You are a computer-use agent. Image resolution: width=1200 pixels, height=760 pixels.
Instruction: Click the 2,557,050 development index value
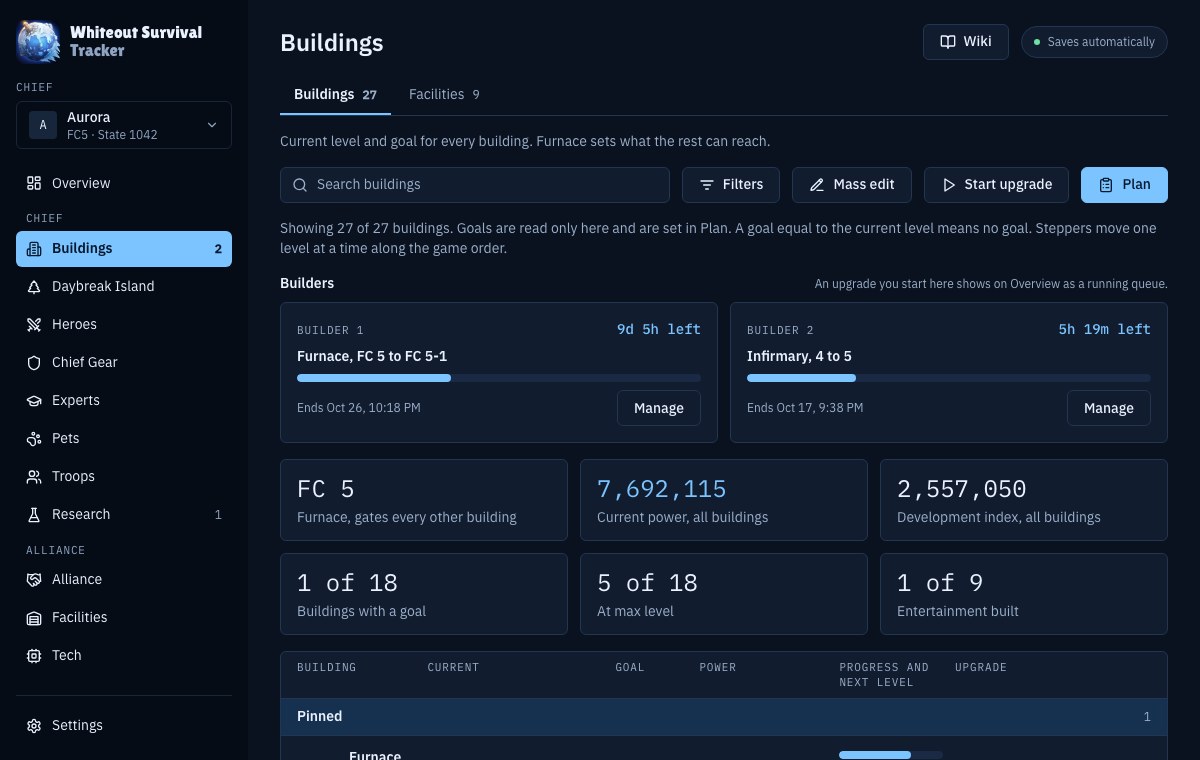point(962,489)
